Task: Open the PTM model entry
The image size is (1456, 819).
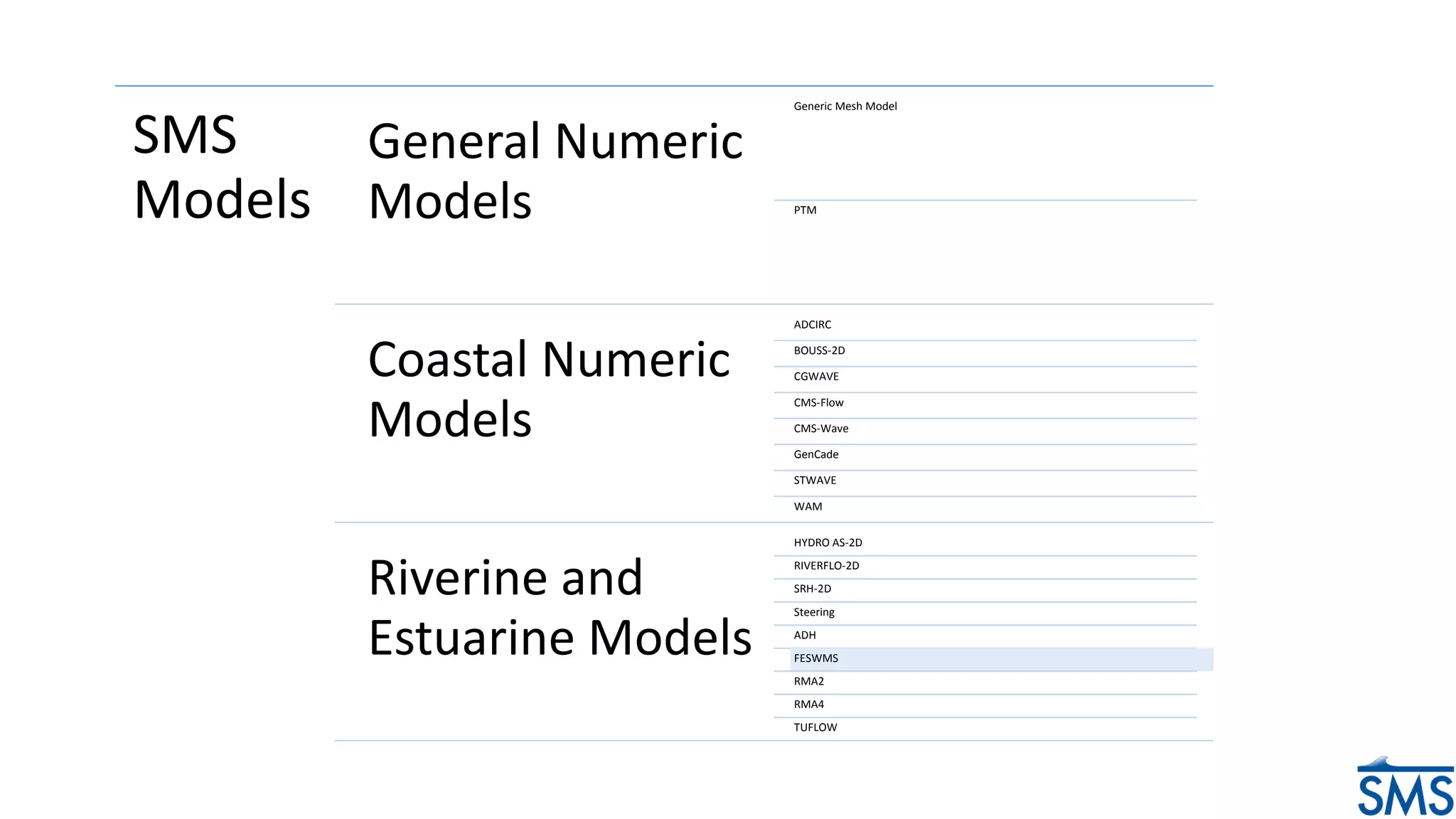Action: [x=805, y=210]
